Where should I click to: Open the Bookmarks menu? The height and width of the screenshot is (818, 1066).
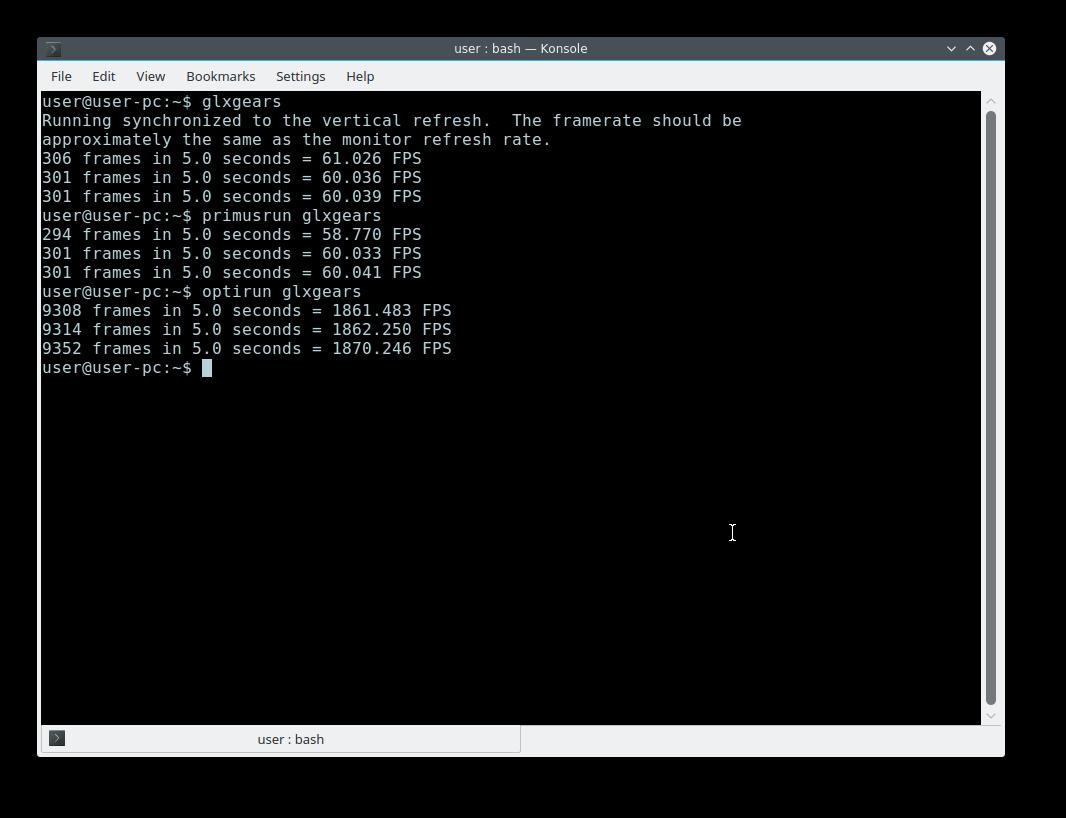(220, 76)
